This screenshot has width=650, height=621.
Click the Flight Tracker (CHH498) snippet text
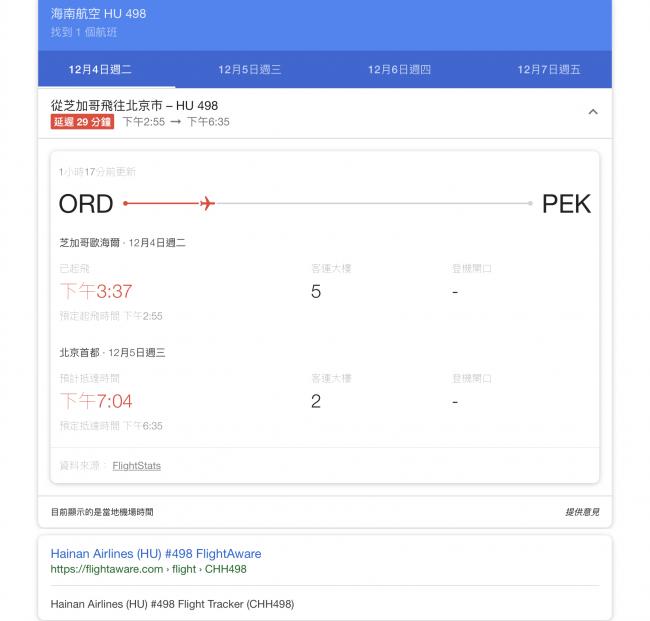coord(172,604)
